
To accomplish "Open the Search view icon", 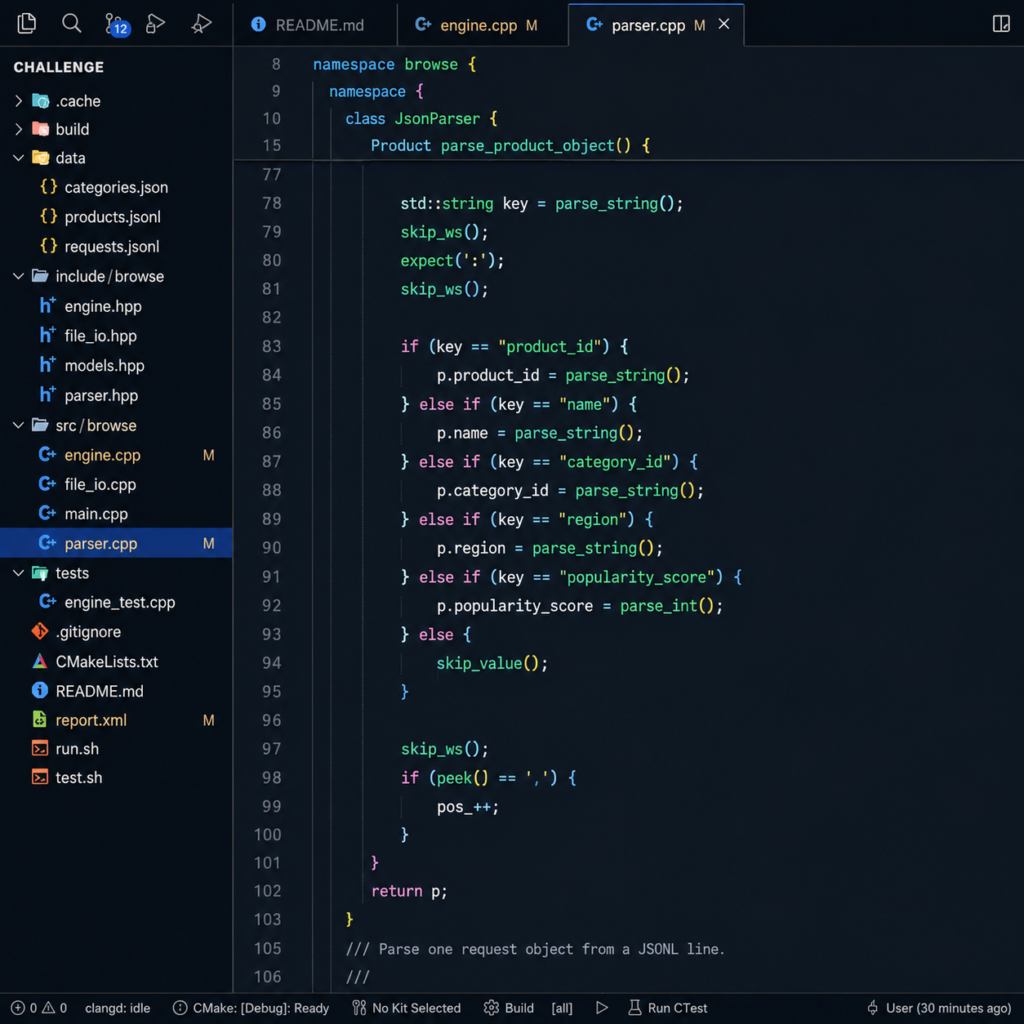I will pos(72,24).
